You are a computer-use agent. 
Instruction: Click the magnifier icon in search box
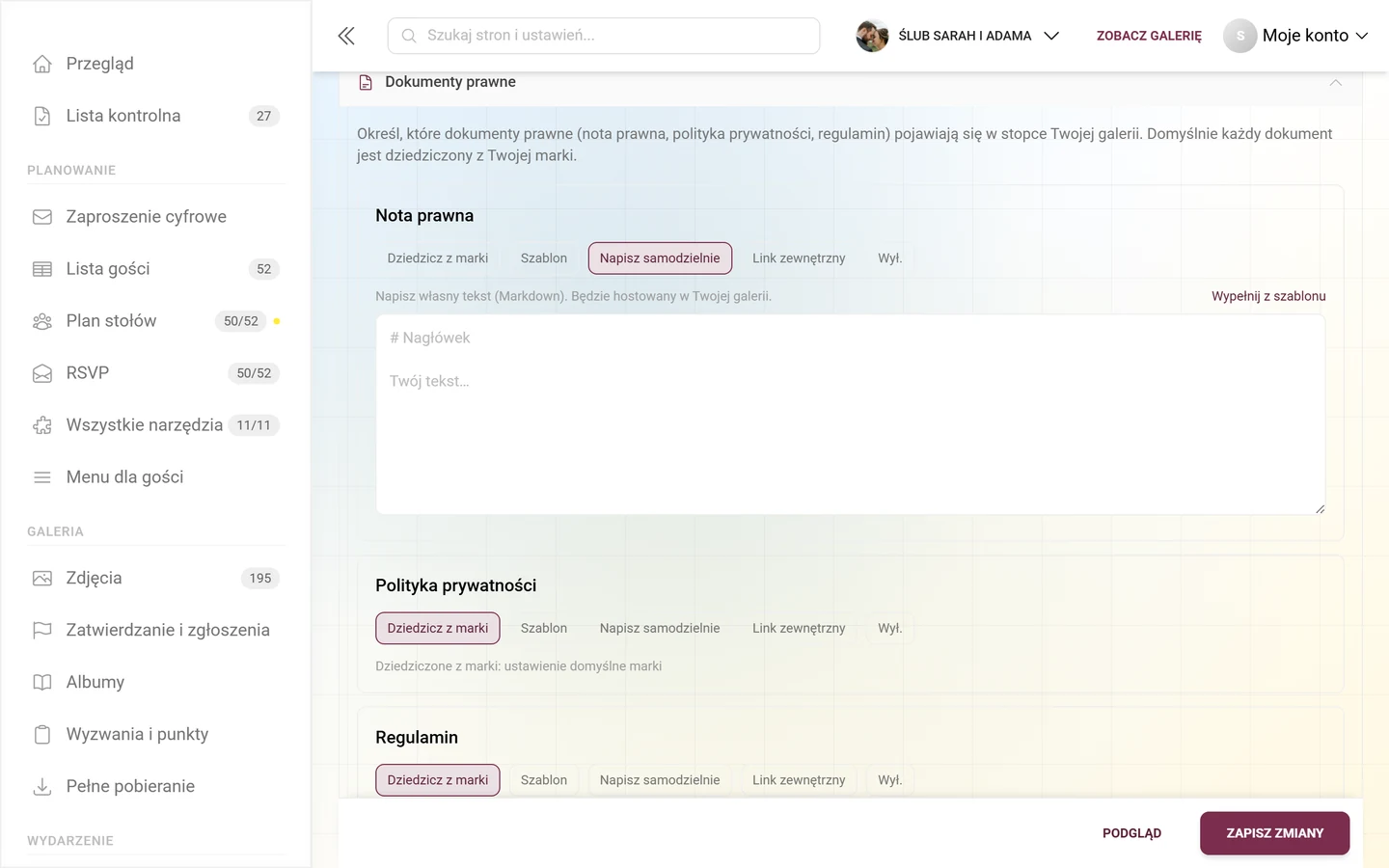click(x=409, y=36)
